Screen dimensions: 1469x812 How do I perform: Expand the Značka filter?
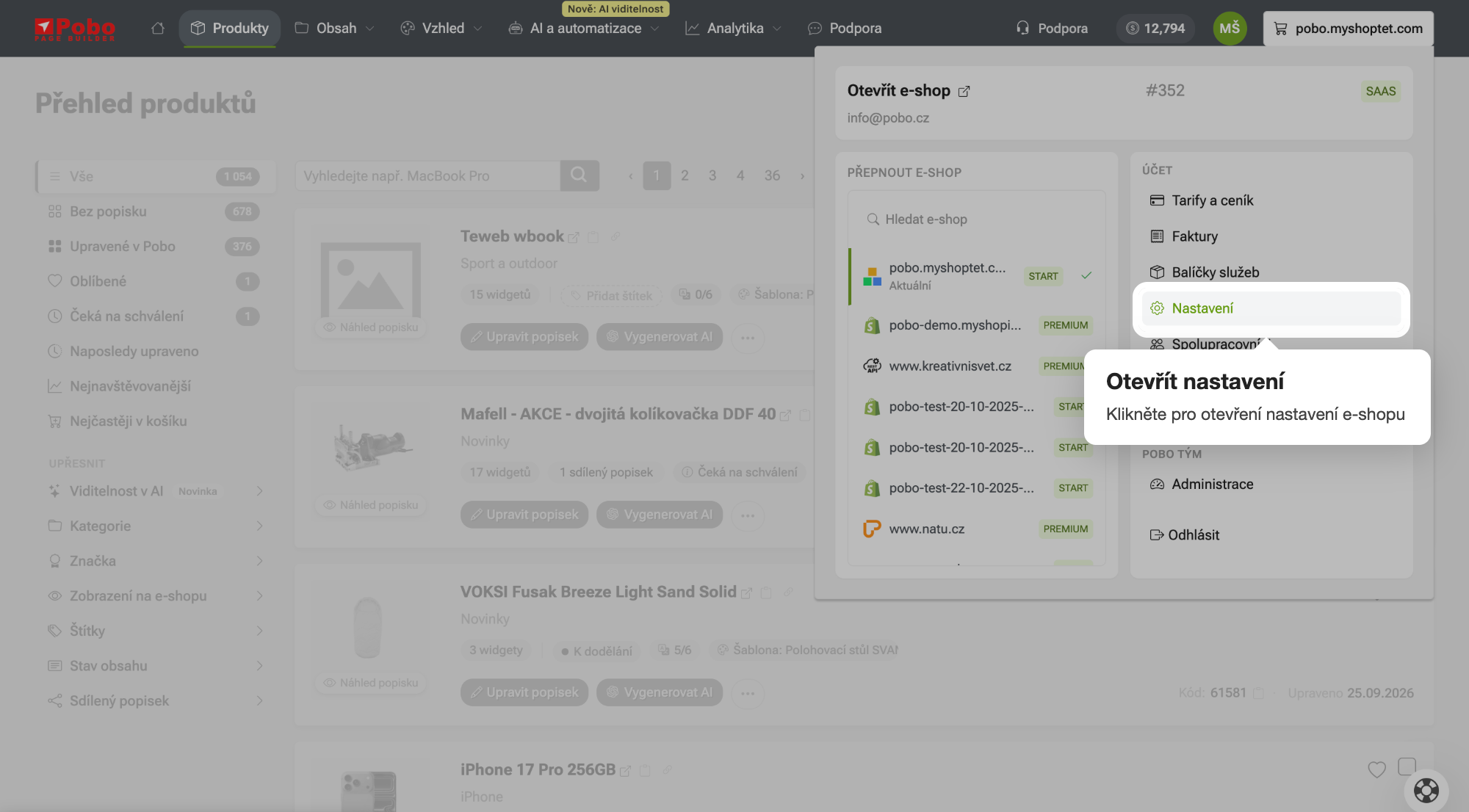(x=156, y=561)
